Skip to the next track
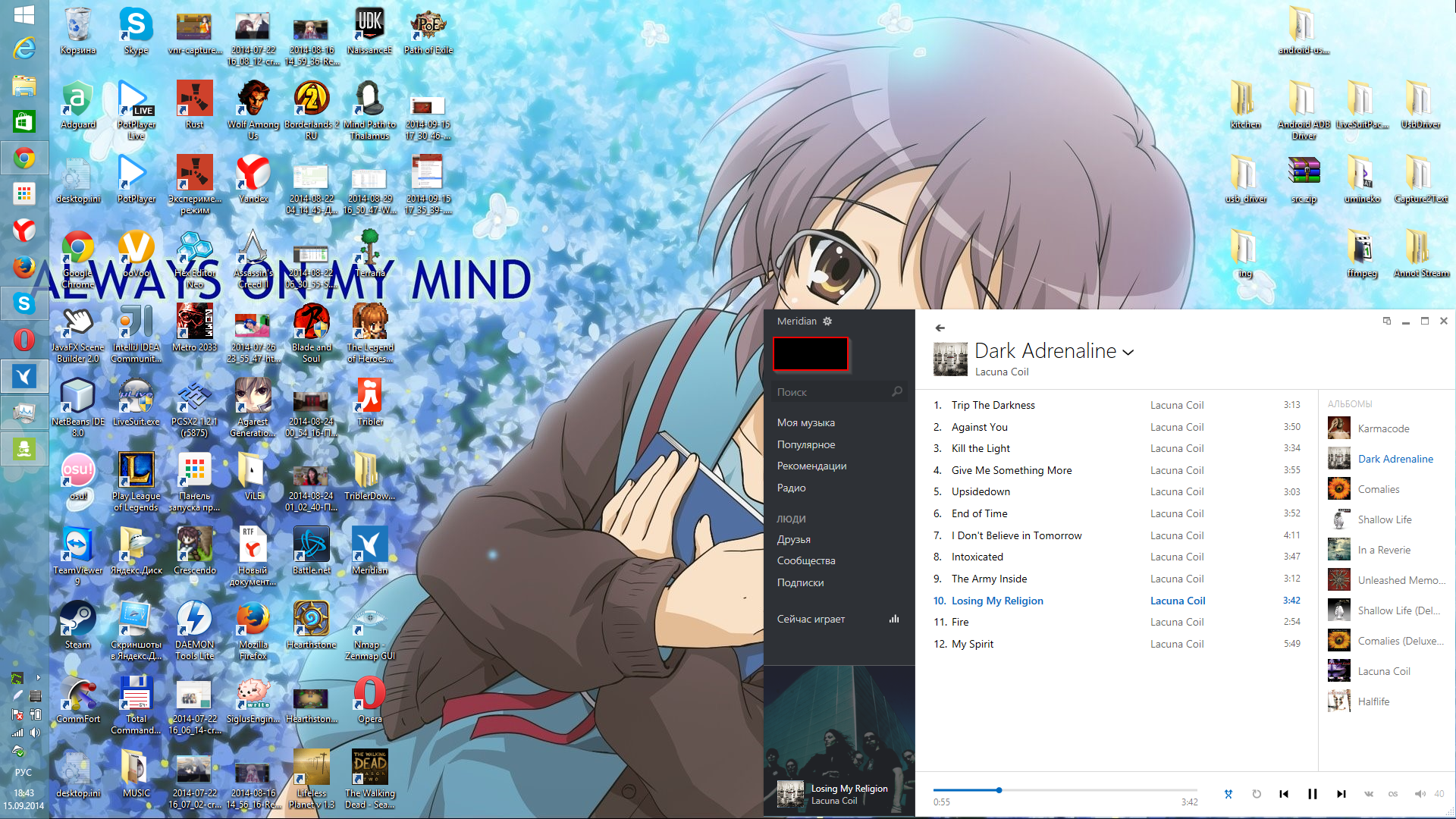Screen dimensions: 1456x819 [1341, 794]
